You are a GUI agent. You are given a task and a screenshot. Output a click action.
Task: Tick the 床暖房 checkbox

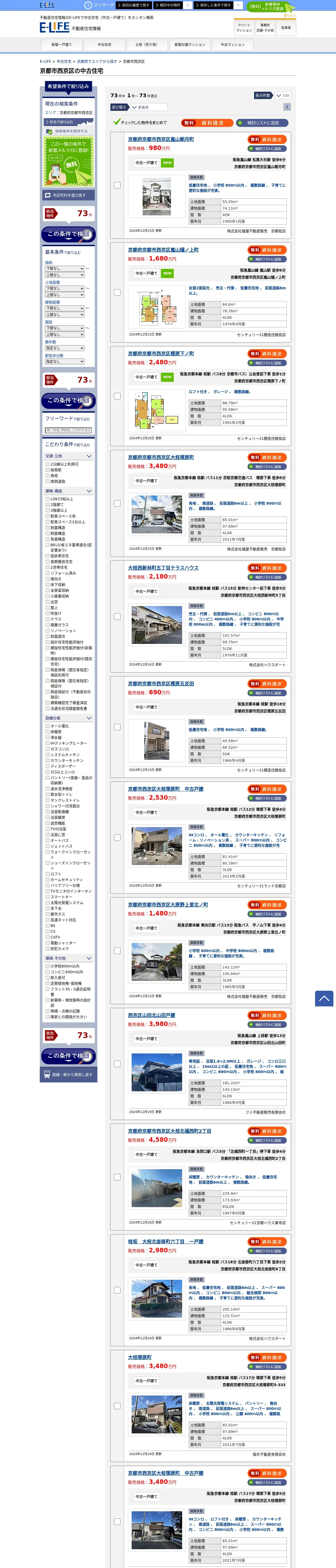[x=48, y=732]
